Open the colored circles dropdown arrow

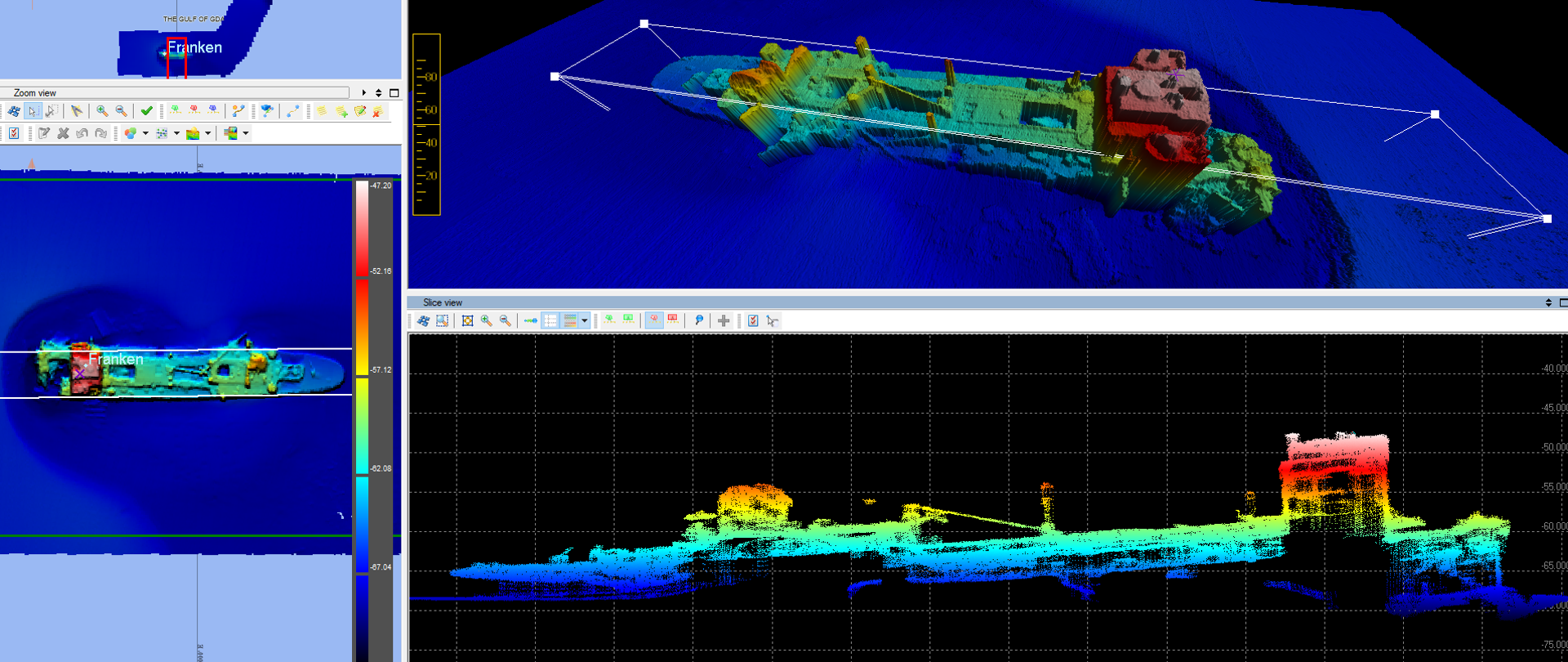(x=145, y=133)
